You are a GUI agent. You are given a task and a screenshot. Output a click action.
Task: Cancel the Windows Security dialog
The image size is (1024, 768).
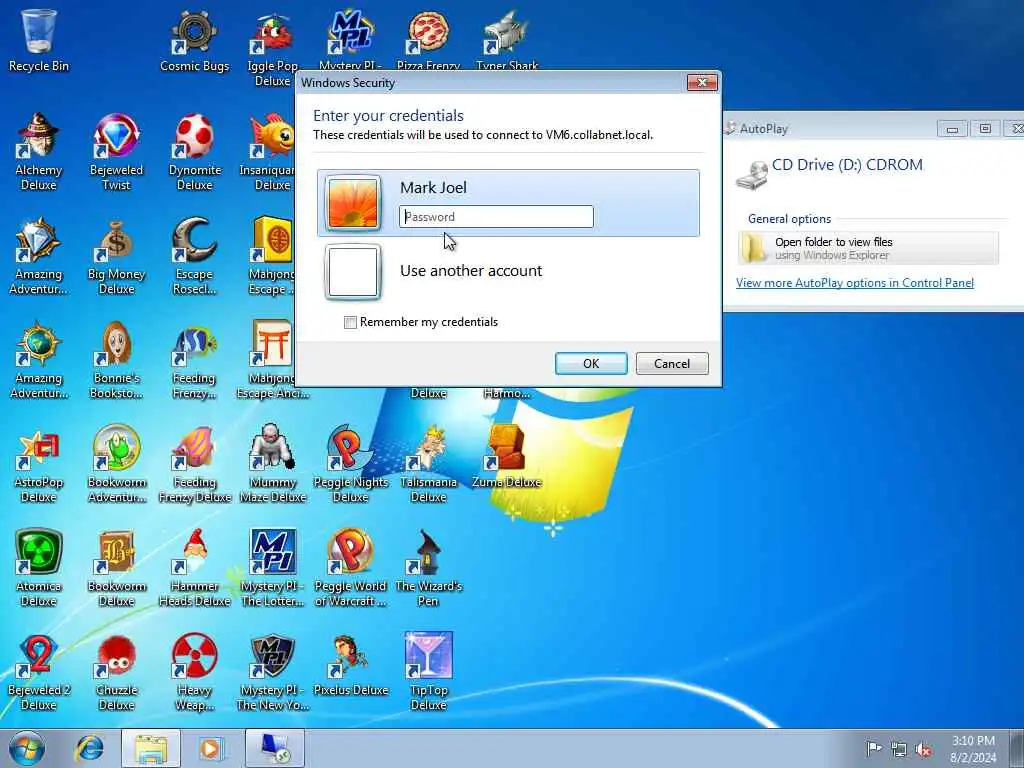click(672, 364)
